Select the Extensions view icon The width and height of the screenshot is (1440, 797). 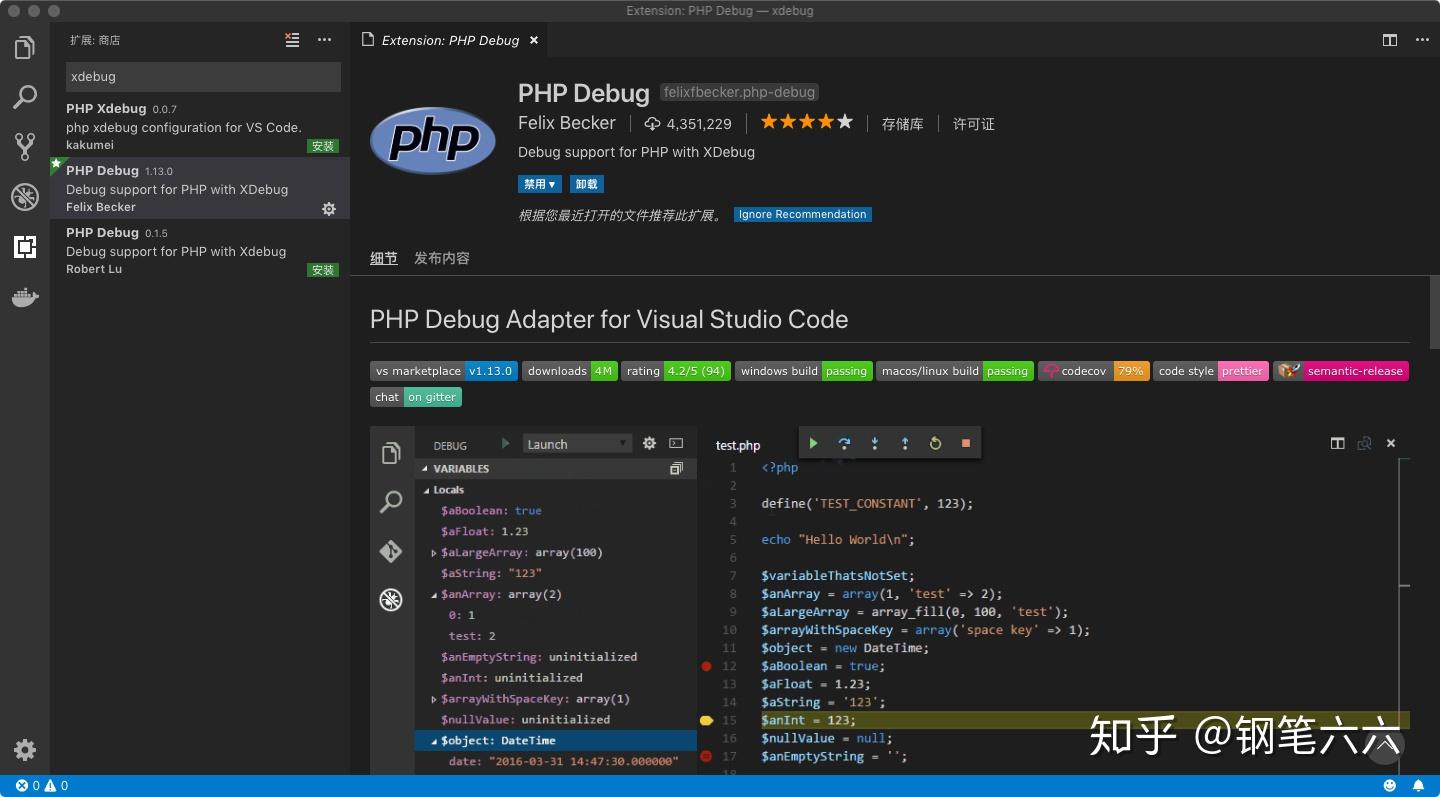25,247
